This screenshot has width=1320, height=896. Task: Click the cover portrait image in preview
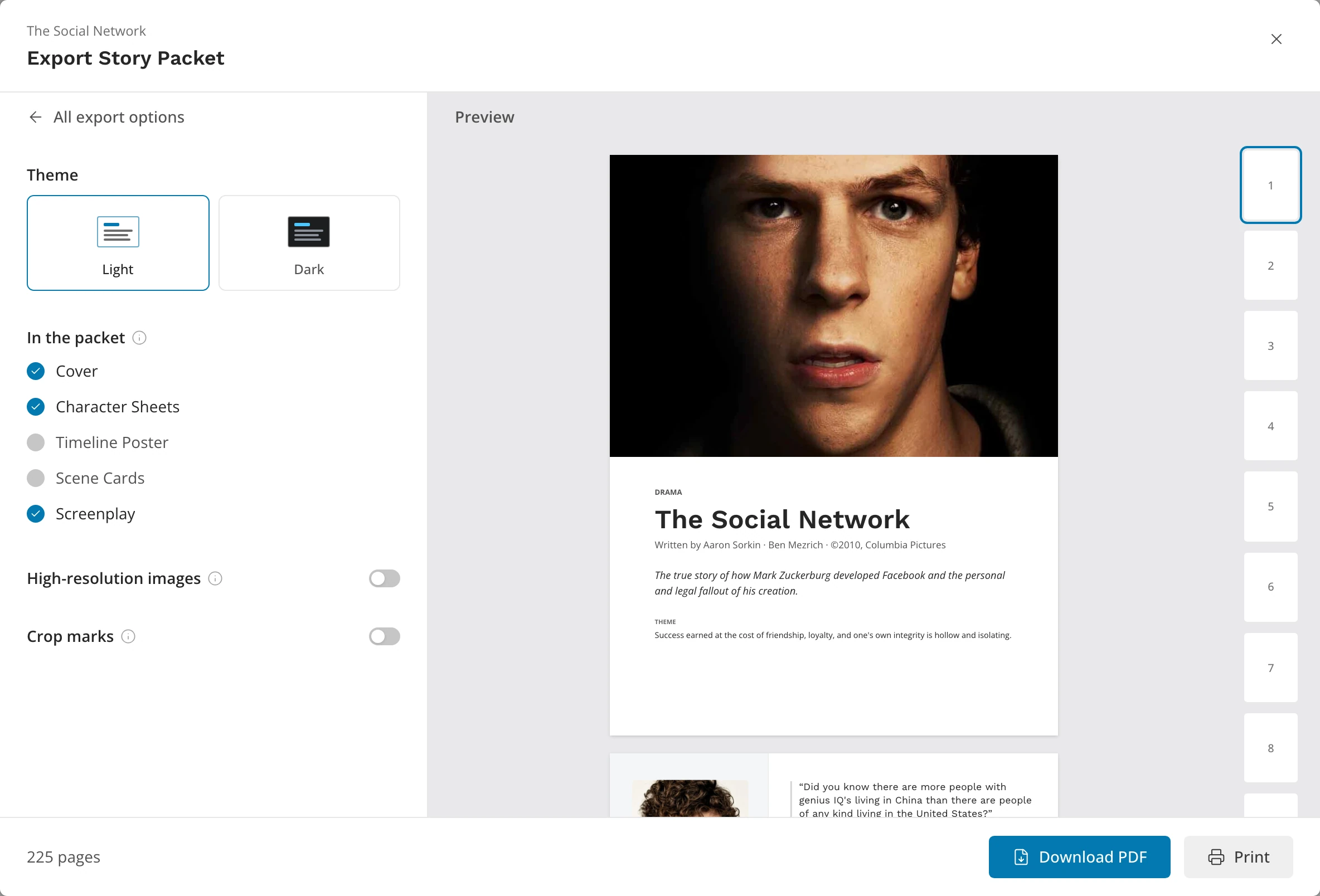pyautogui.click(x=833, y=305)
